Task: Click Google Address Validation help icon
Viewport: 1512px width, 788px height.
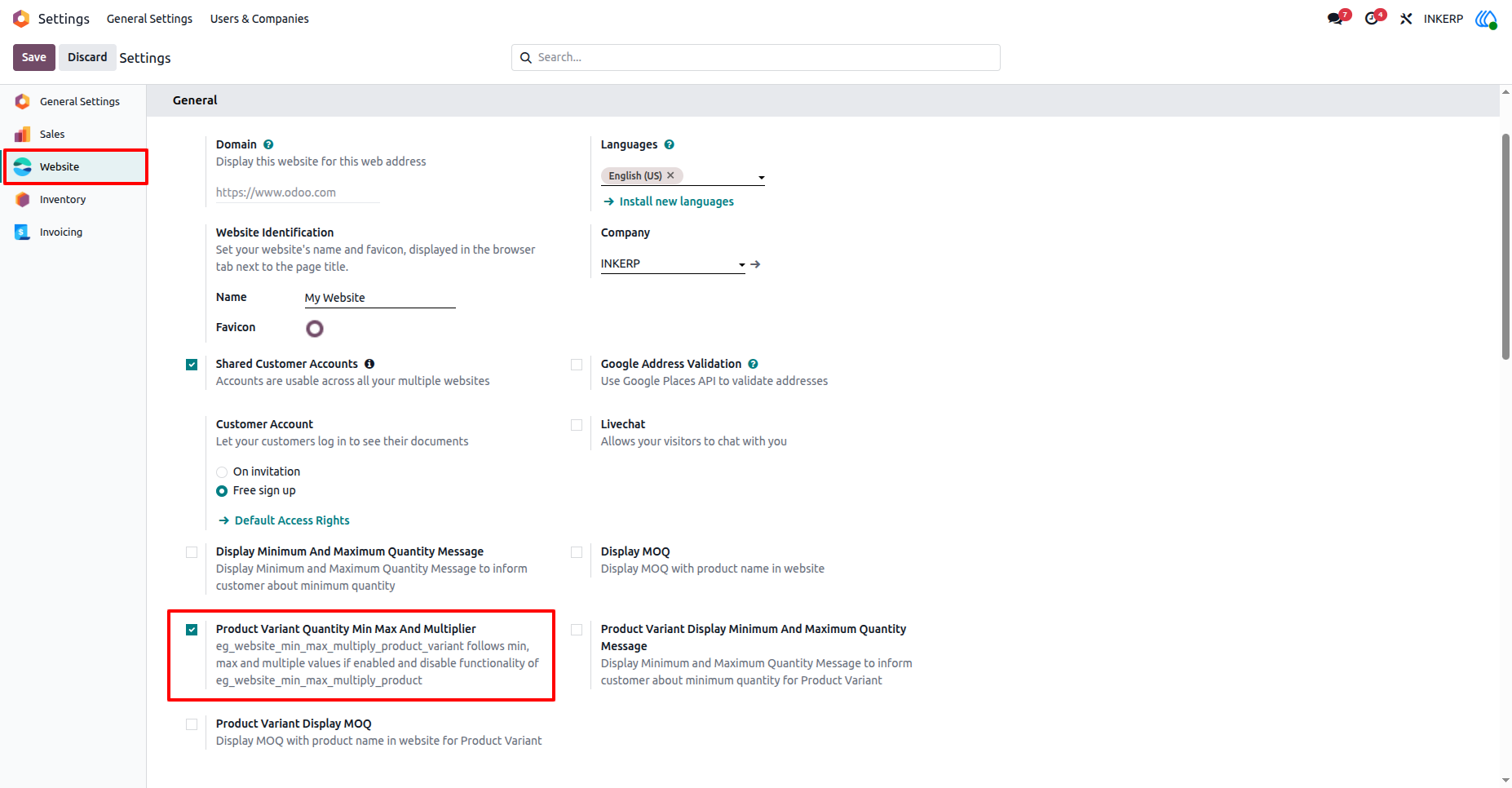Action: tap(754, 364)
